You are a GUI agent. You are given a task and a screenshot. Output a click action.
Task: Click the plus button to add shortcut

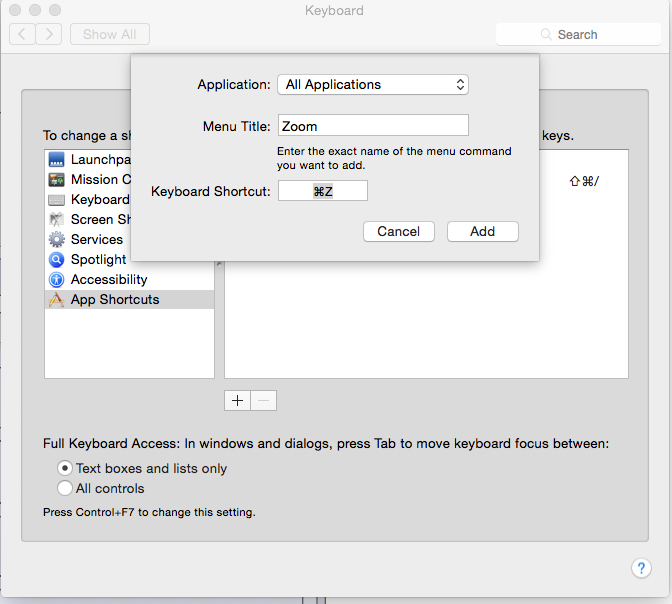click(237, 400)
